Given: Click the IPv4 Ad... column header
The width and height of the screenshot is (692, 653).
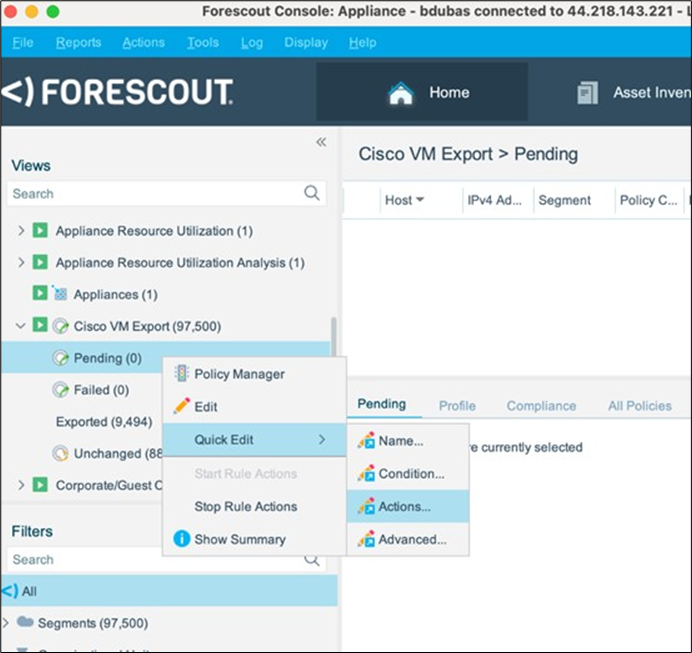Looking at the screenshot, I should coord(498,200).
